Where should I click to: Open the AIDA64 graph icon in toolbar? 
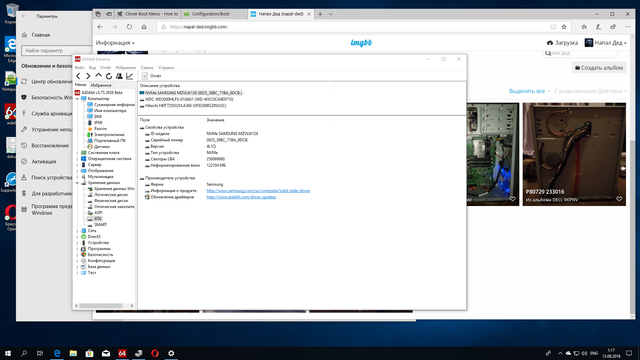pos(129,76)
